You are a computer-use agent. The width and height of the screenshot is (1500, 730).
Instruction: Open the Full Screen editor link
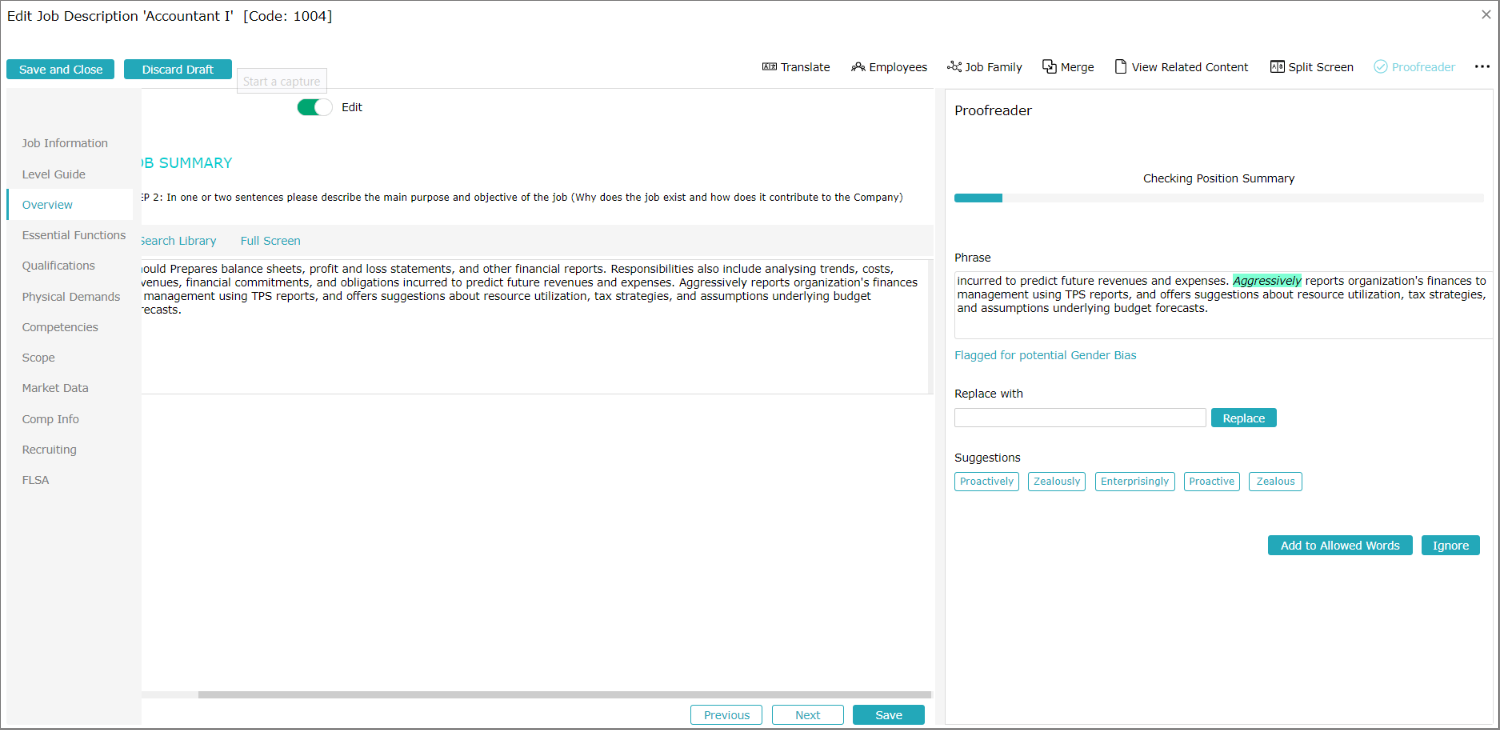point(270,241)
